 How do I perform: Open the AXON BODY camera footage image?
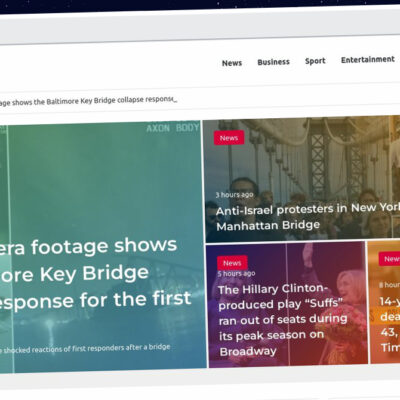tap(102, 247)
